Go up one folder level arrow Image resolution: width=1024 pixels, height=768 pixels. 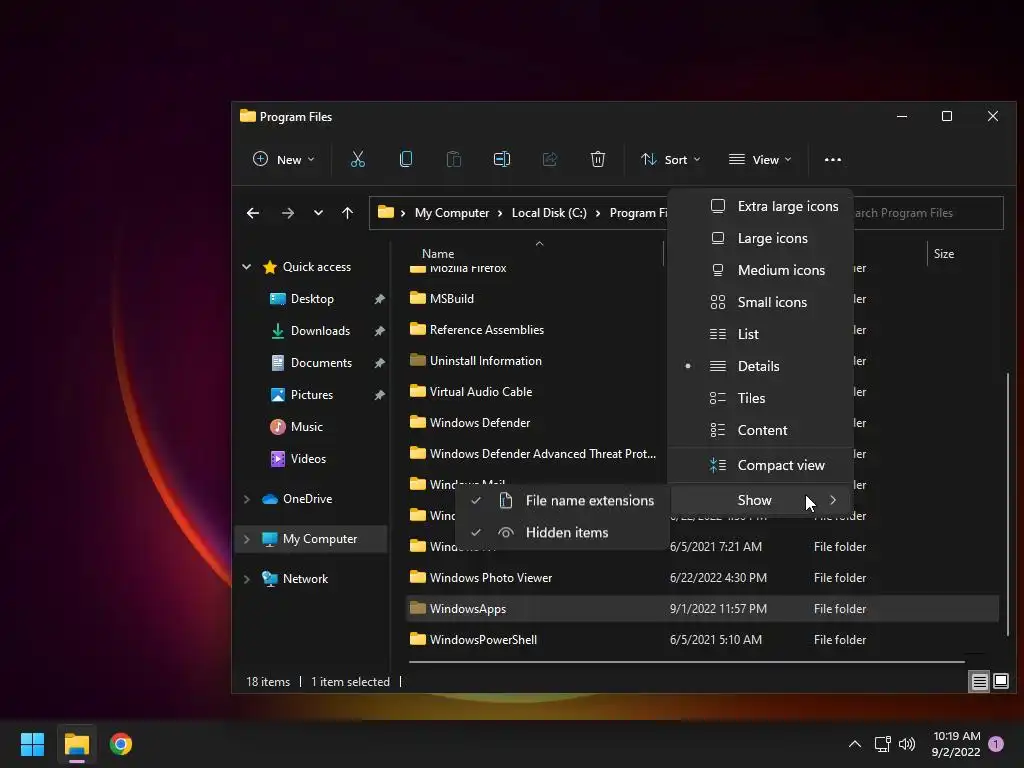pos(347,213)
